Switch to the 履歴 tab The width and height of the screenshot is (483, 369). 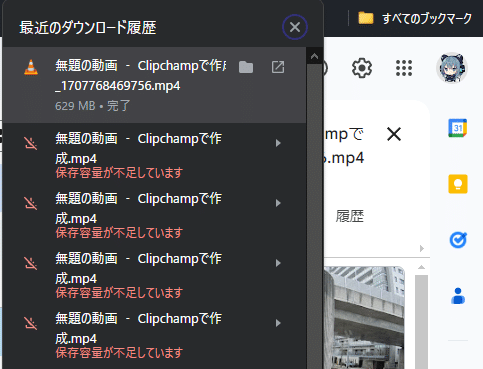[x=349, y=216]
